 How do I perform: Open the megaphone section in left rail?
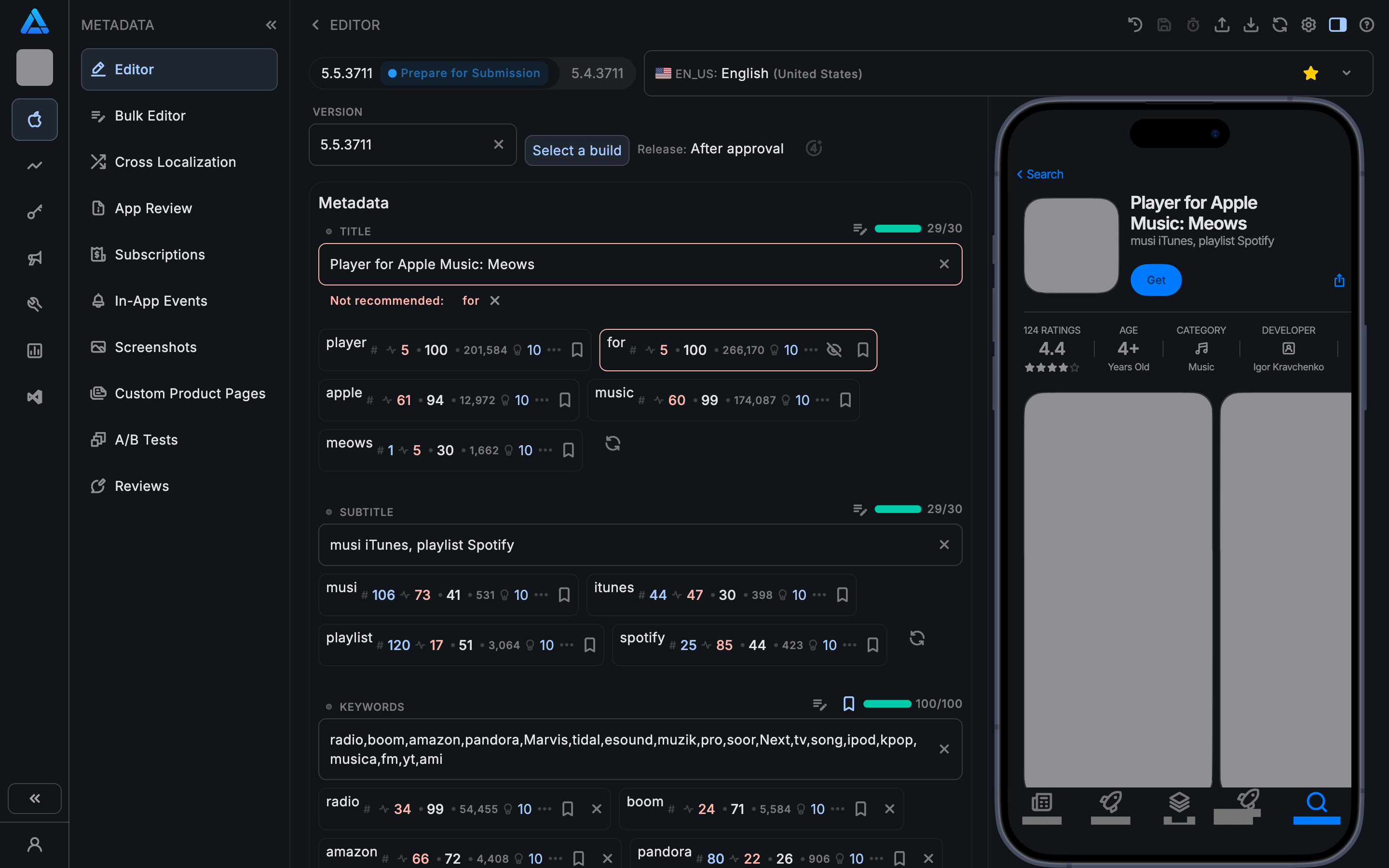(34, 258)
